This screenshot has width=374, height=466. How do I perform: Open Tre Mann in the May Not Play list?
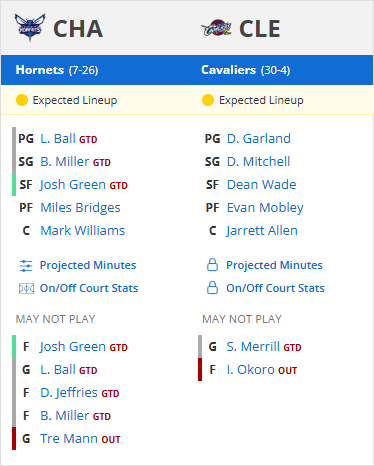69,439
